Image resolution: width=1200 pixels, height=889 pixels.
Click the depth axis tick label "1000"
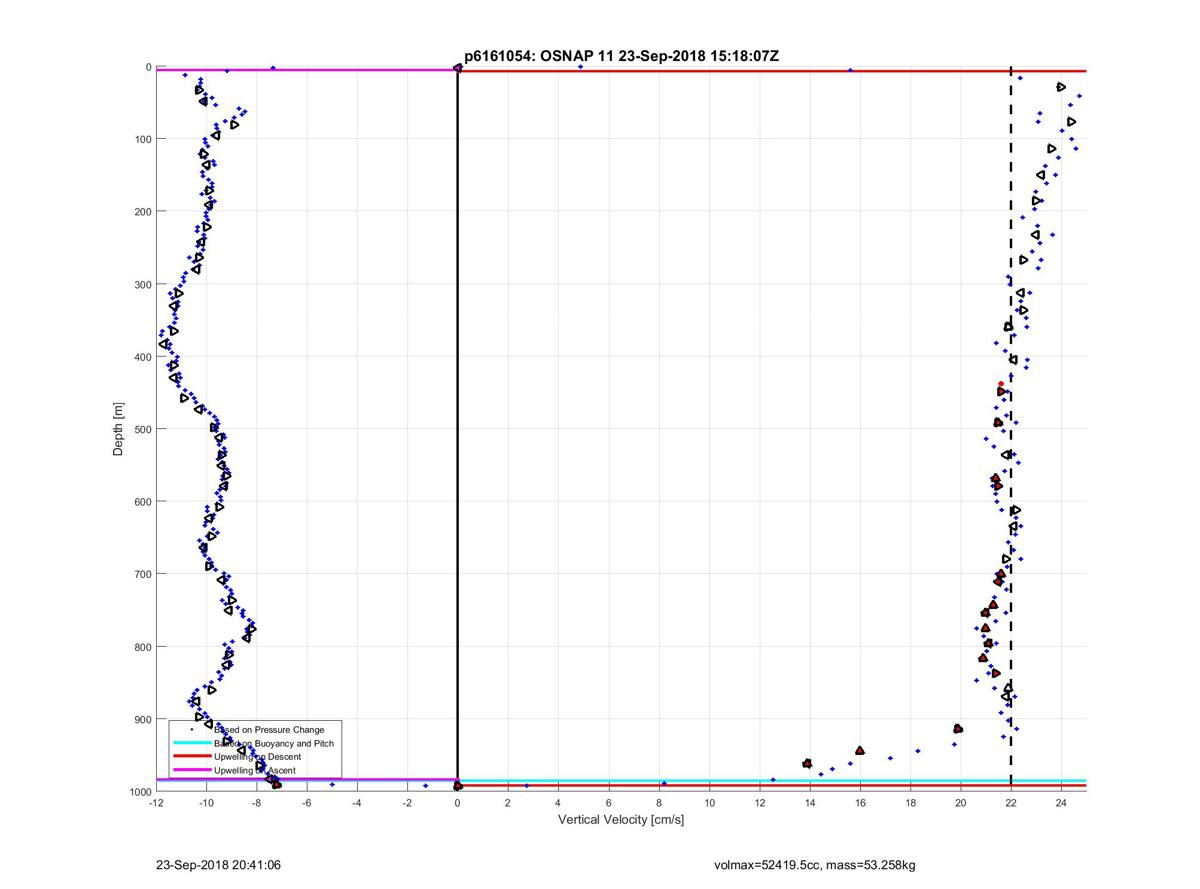tap(140, 792)
